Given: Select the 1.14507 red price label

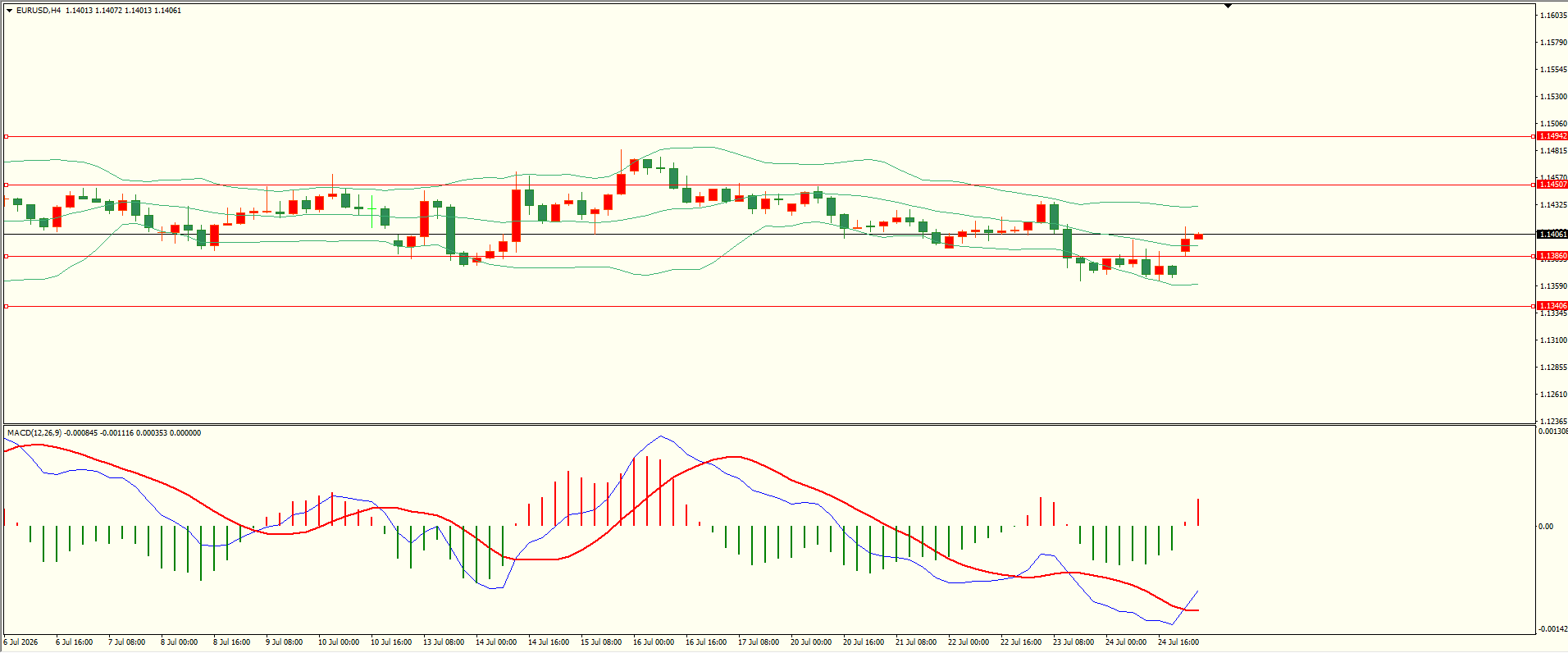Looking at the screenshot, I should coord(1552,185).
